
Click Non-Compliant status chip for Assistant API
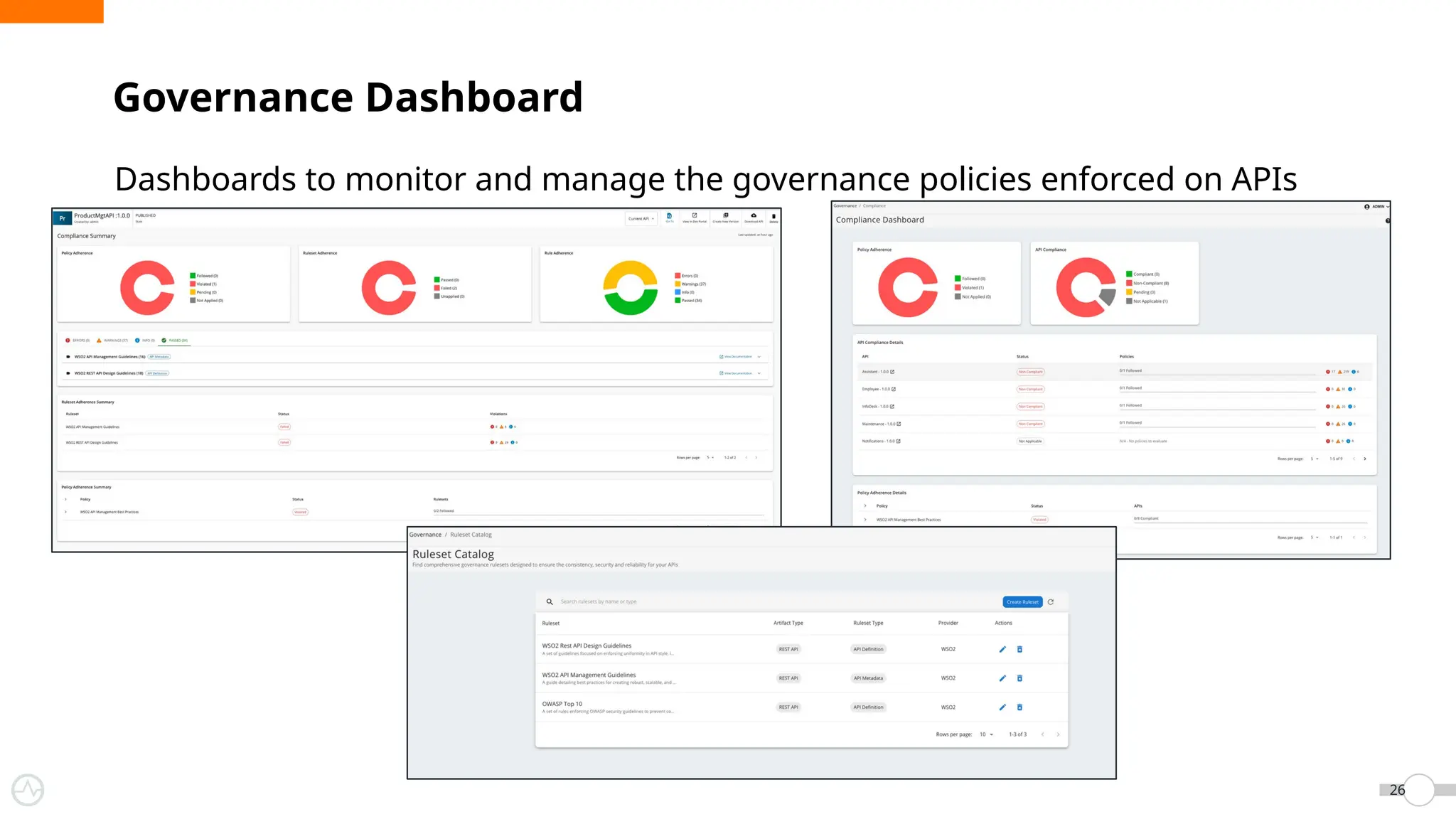(1030, 372)
